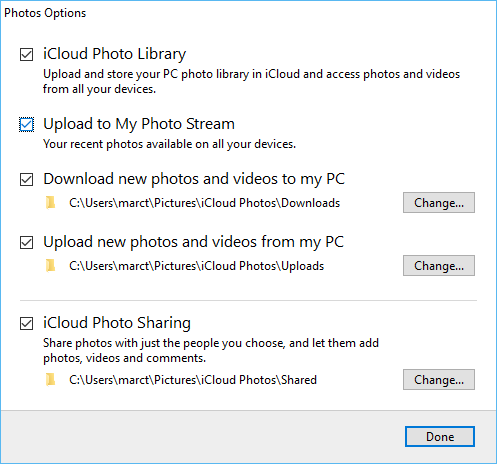This screenshot has width=497, height=464.
Task: Uncheck iCloud Photo Sharing checkbox
Action: pyautogui.click(x=26, y=323)
